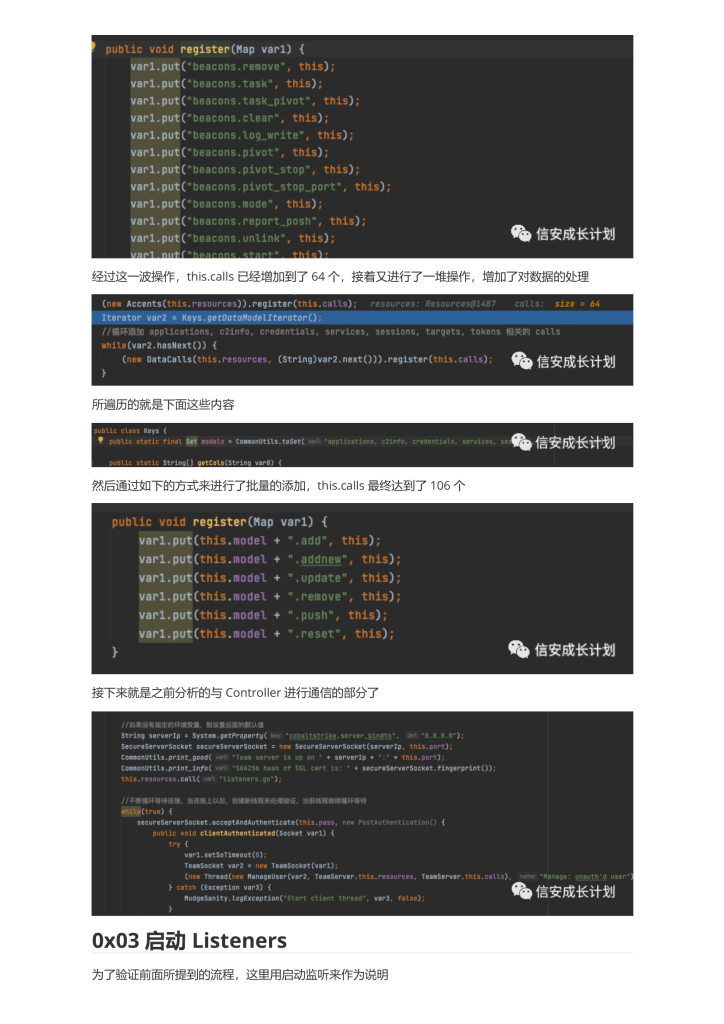Viewport: 724px width, 1024px height.
Task: Click the public class Keys line
Action: (130, 430)
